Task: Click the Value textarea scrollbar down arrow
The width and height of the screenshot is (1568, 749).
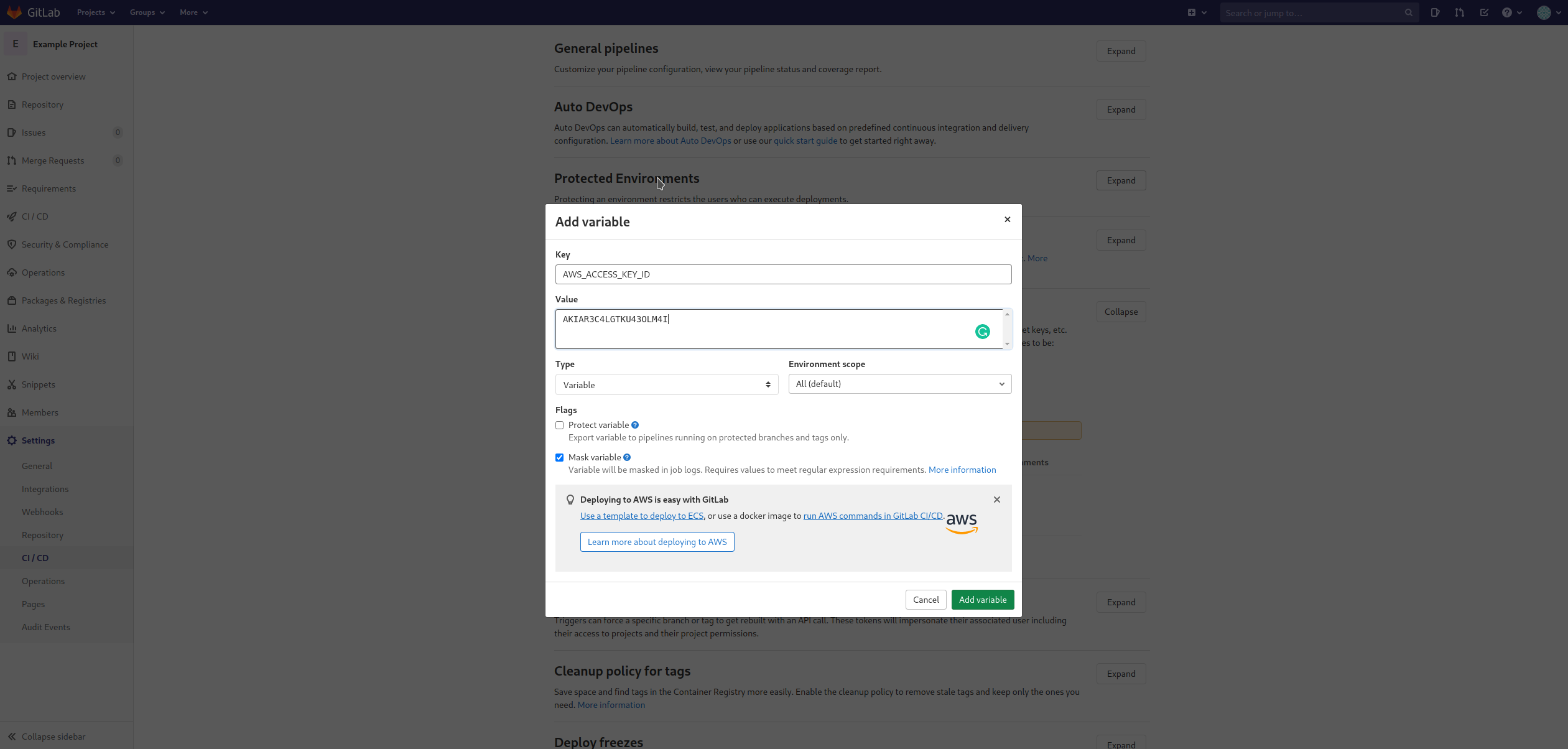Action: point(1007,344)
